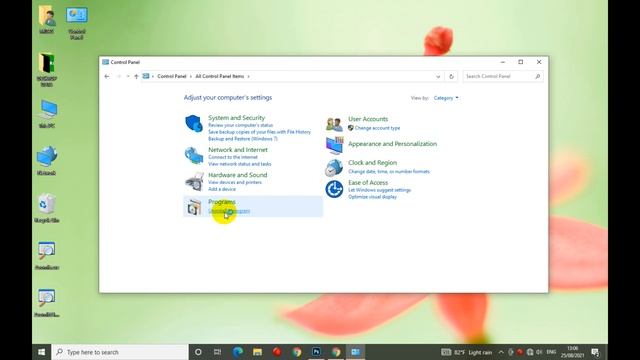Click the Cortana circle icon on the taskbar
Screen dimensions: 640x360
pos(198,352)
